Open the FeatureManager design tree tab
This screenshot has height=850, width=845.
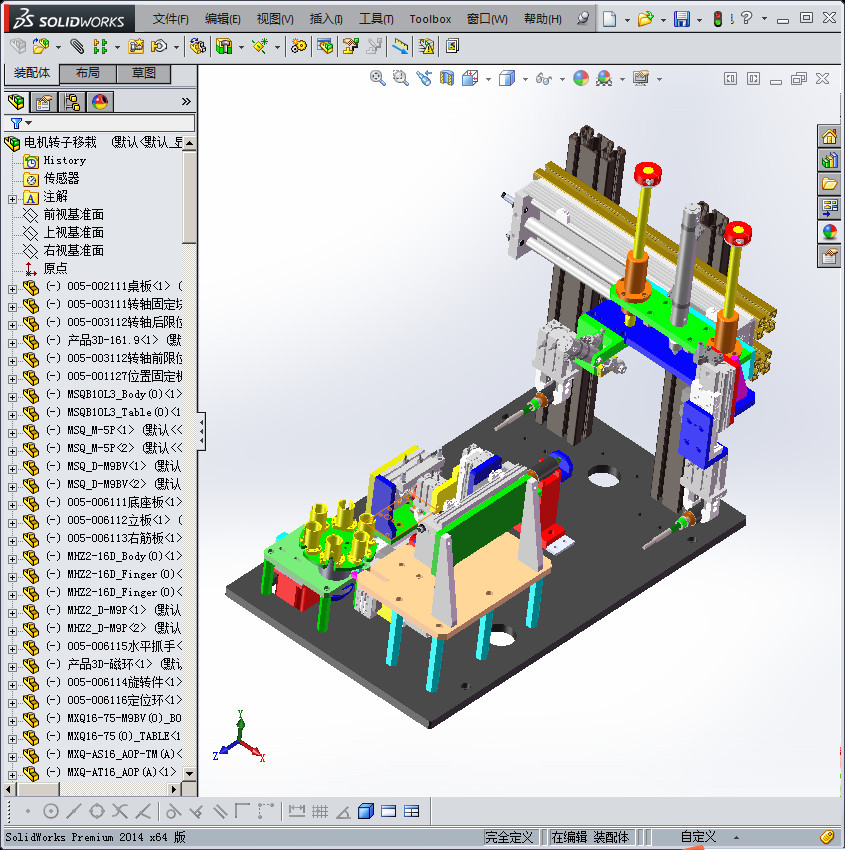(16, 101)
